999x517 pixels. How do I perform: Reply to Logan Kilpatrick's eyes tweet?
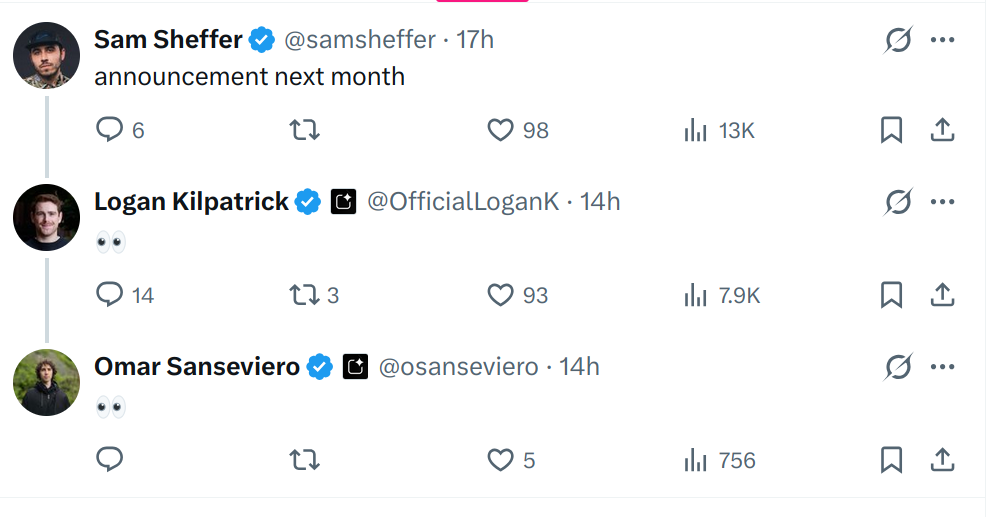click(109, 295)
